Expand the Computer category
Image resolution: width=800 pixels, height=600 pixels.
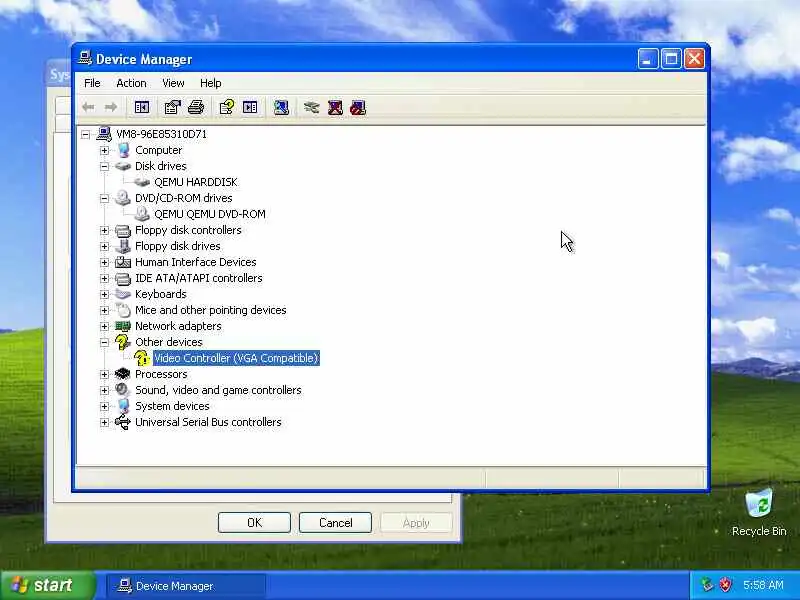pyautogui.click(x=105, y=151)
